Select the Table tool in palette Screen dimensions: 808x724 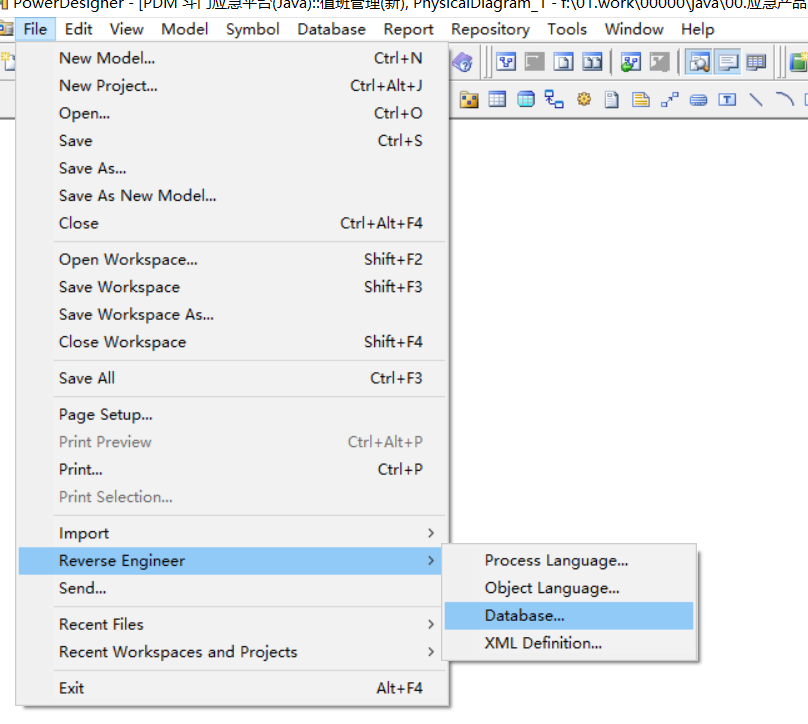497,99
